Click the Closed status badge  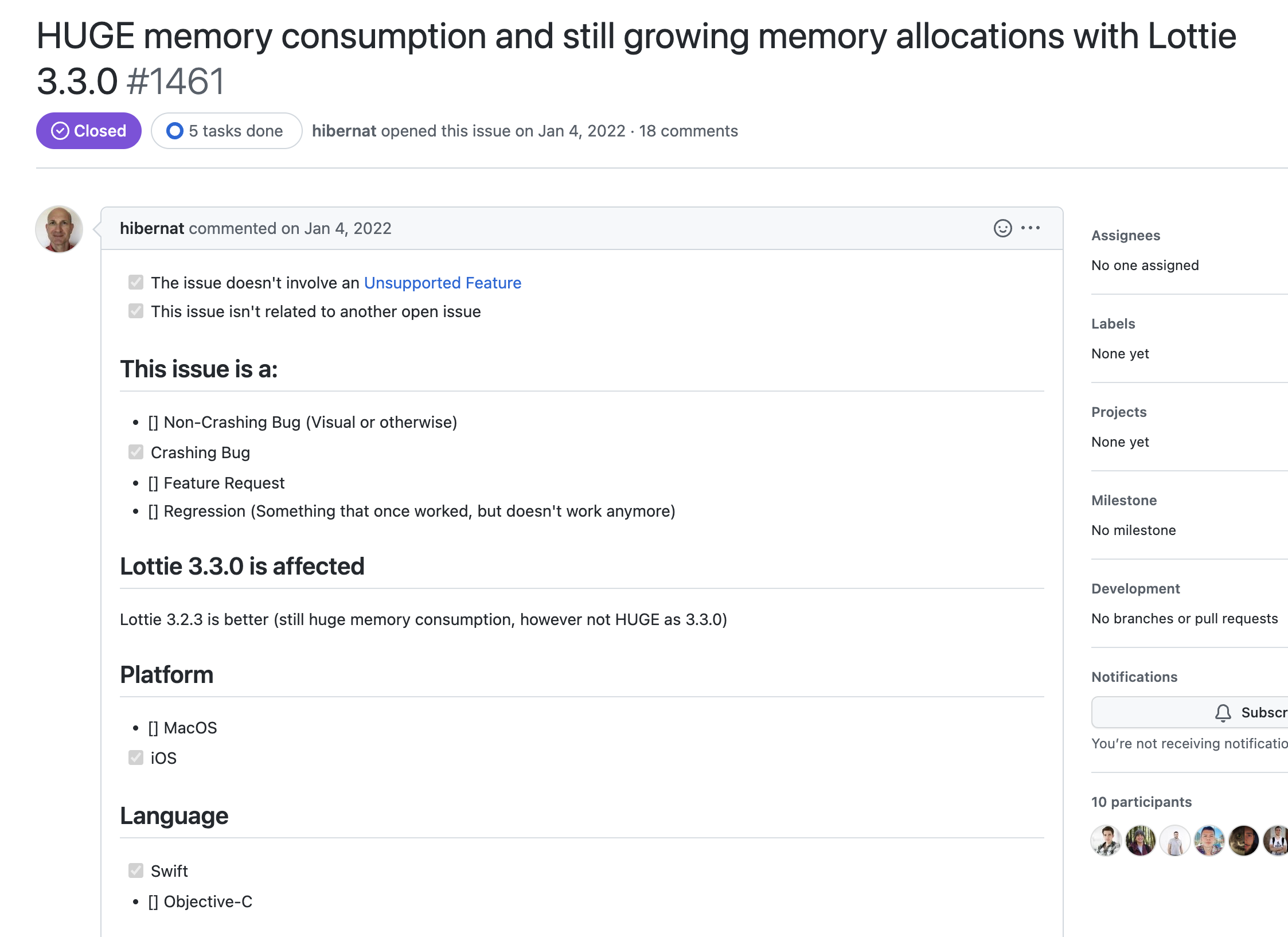[x=89, y=131]
